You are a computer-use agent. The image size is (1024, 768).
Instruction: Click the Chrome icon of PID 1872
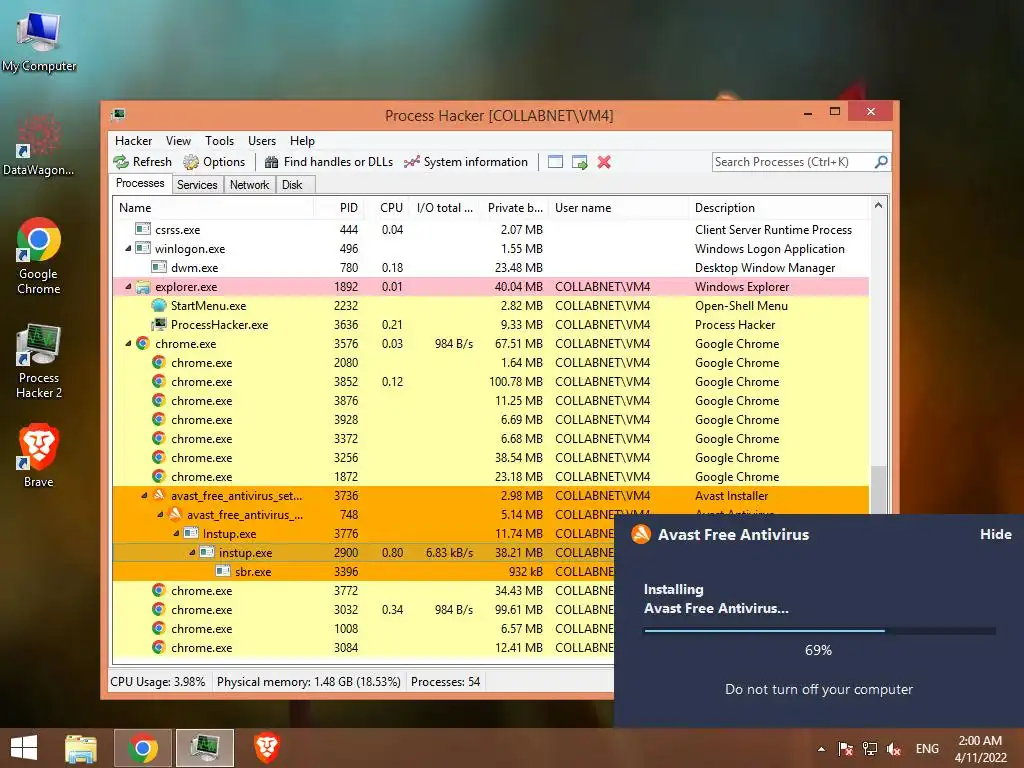tap(159, 476)
